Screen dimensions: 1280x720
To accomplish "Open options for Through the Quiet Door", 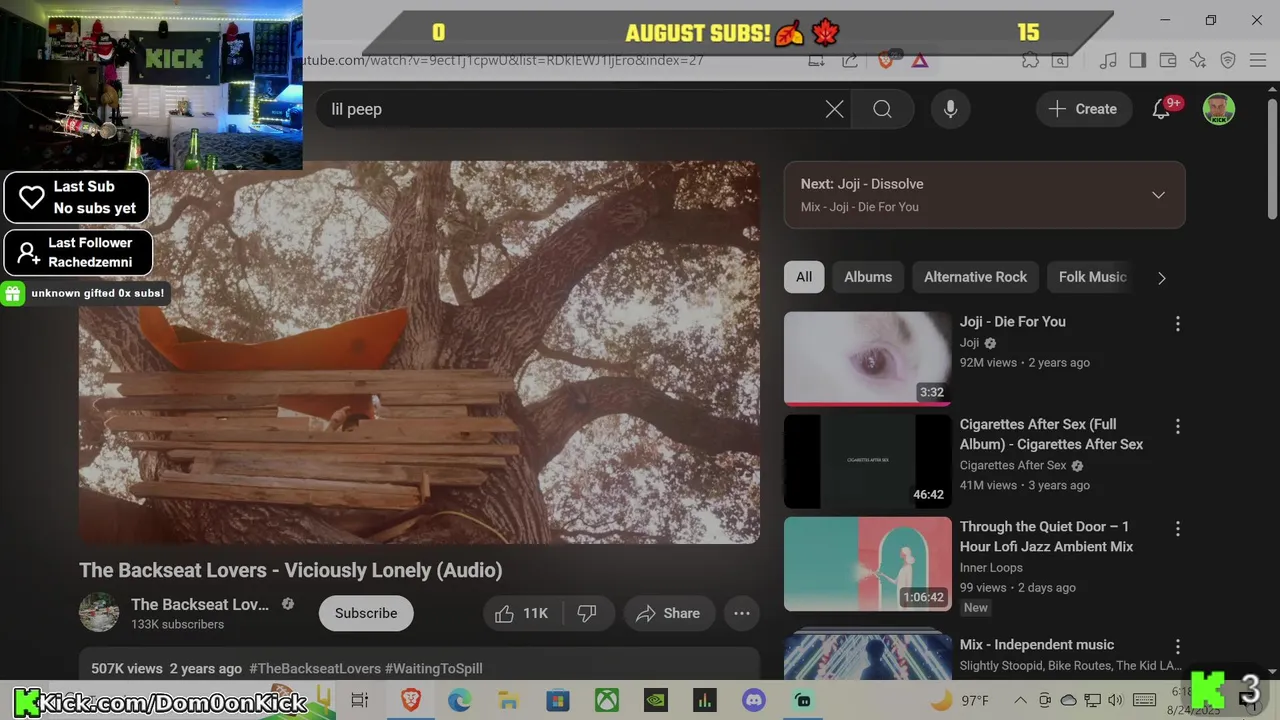I will point(1177,528).
